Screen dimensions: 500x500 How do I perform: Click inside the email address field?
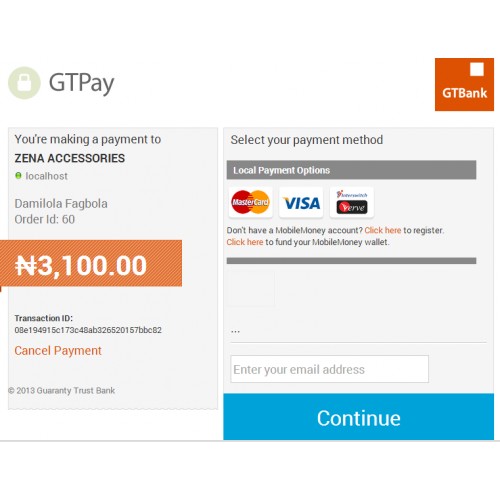(x=329, y=369)
